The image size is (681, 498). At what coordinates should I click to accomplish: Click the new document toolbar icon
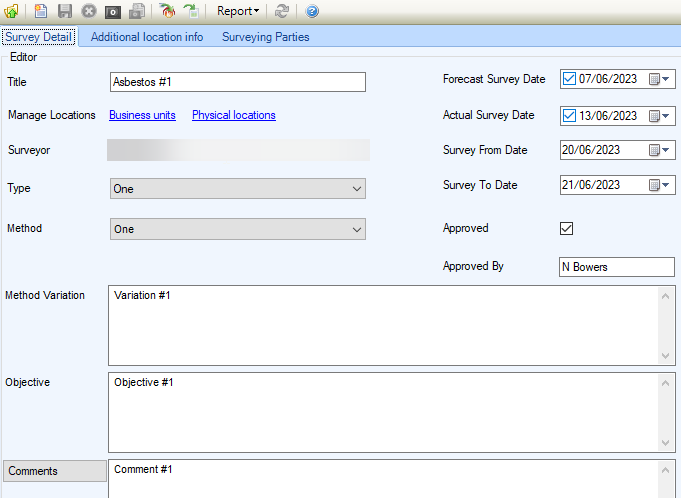point(41,11)
